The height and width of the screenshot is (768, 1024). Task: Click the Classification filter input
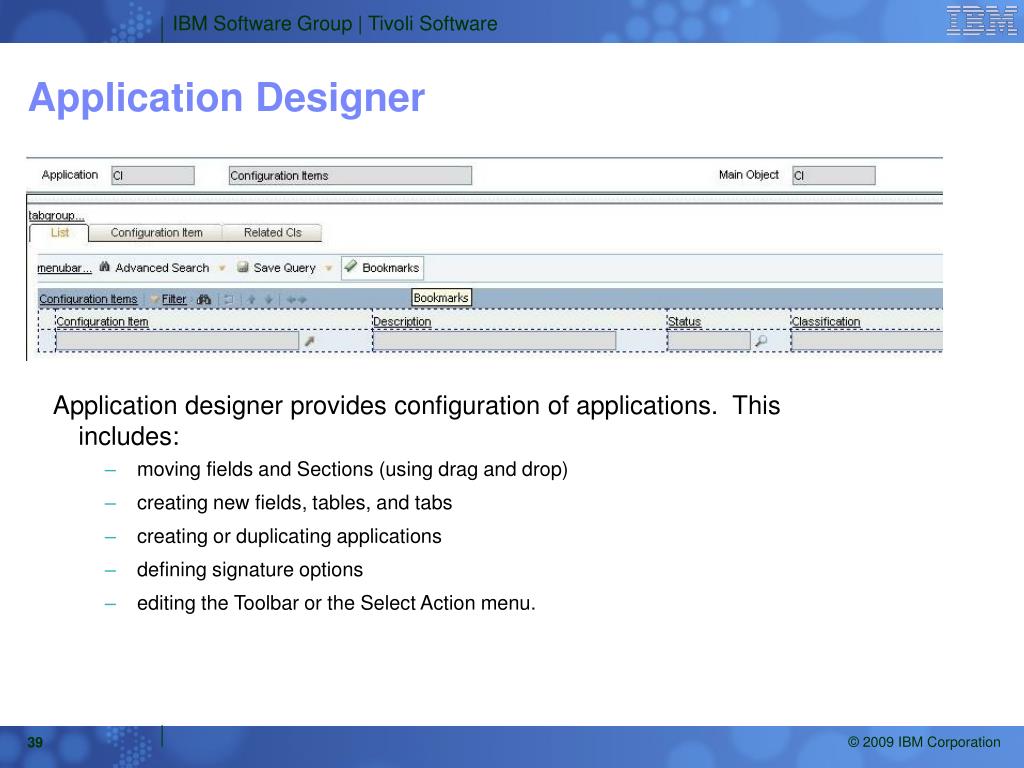coord(867,340)
